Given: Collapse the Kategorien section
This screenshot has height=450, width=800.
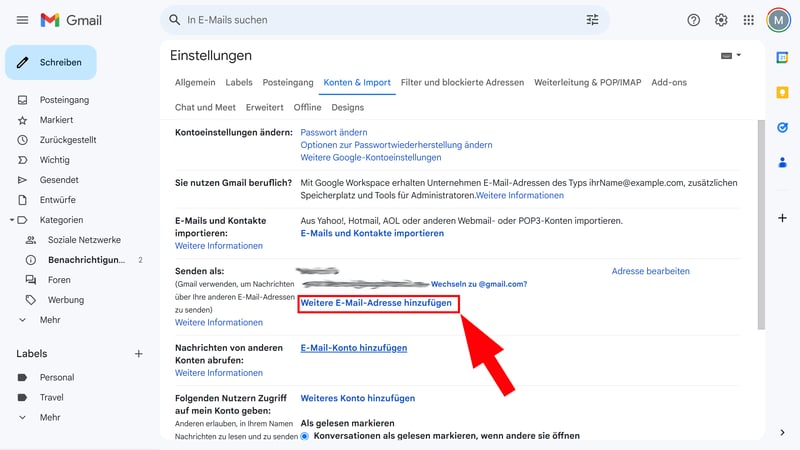Looking at the screenshot, I should pos(11,220).
